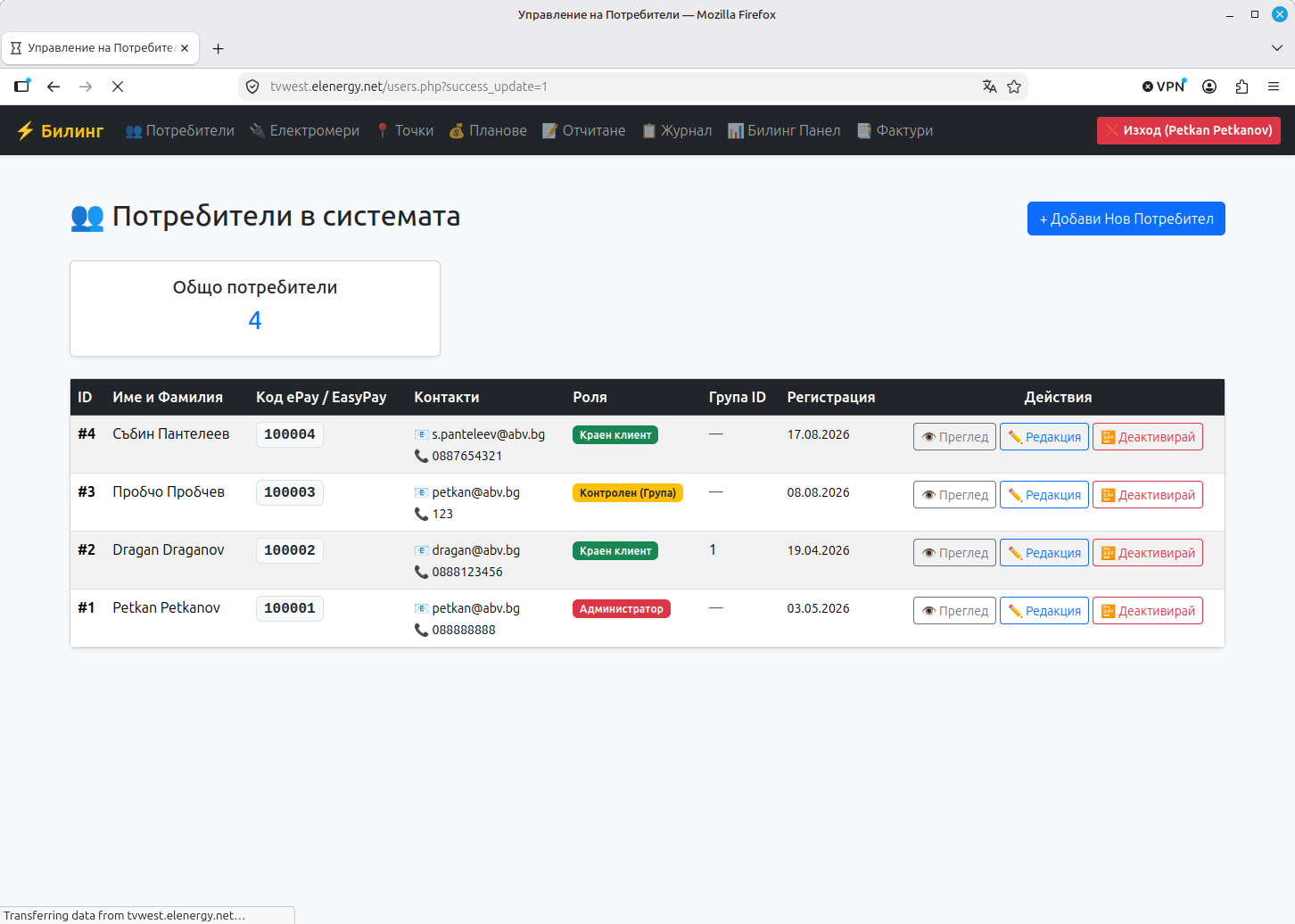
Task: Open the Firefox account icon
Action: coord(1209,87)
